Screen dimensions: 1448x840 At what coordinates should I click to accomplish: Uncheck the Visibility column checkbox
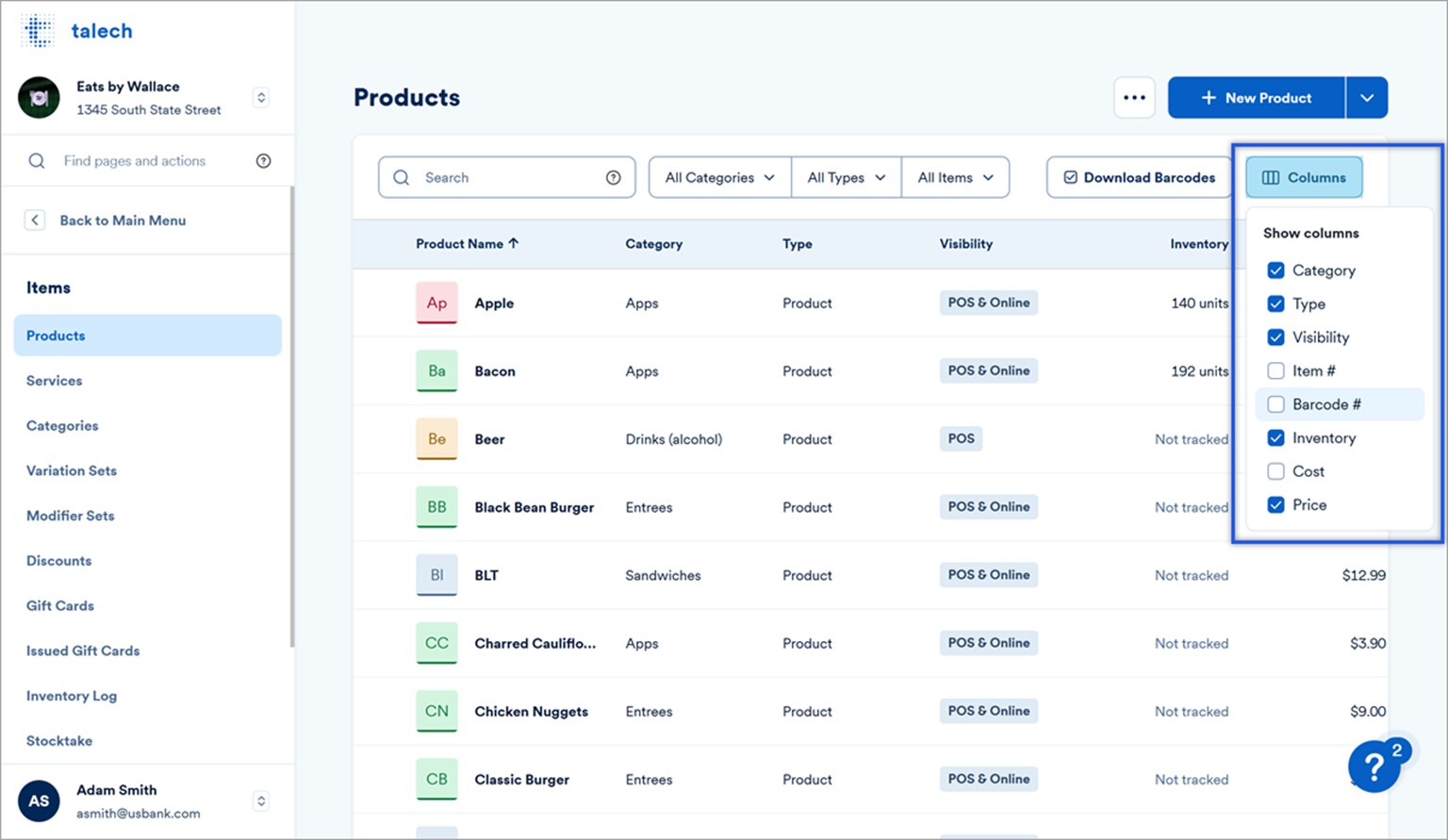click(1275, 338)
